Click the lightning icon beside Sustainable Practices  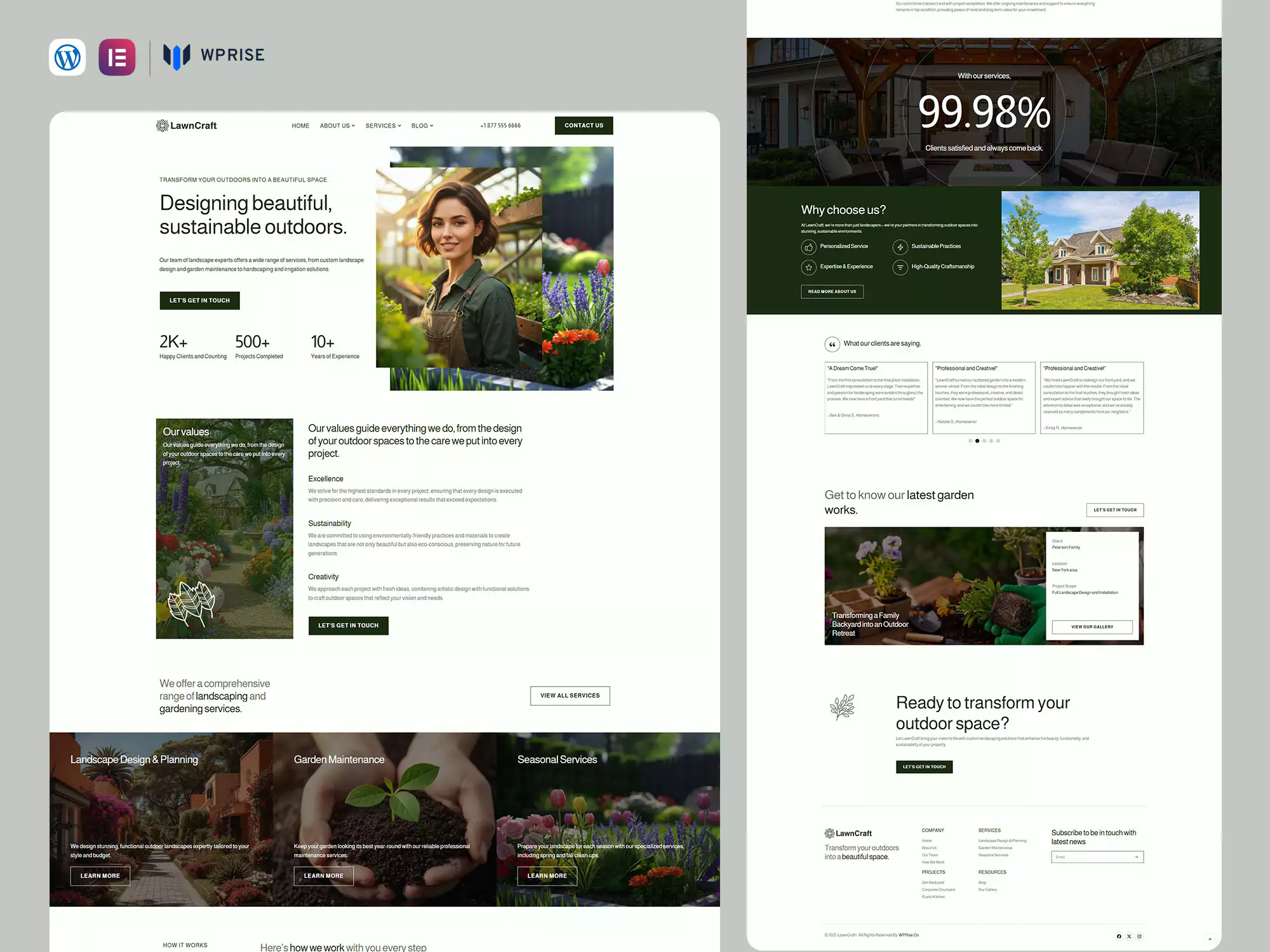pyautogui.click(x=900, y=247)
